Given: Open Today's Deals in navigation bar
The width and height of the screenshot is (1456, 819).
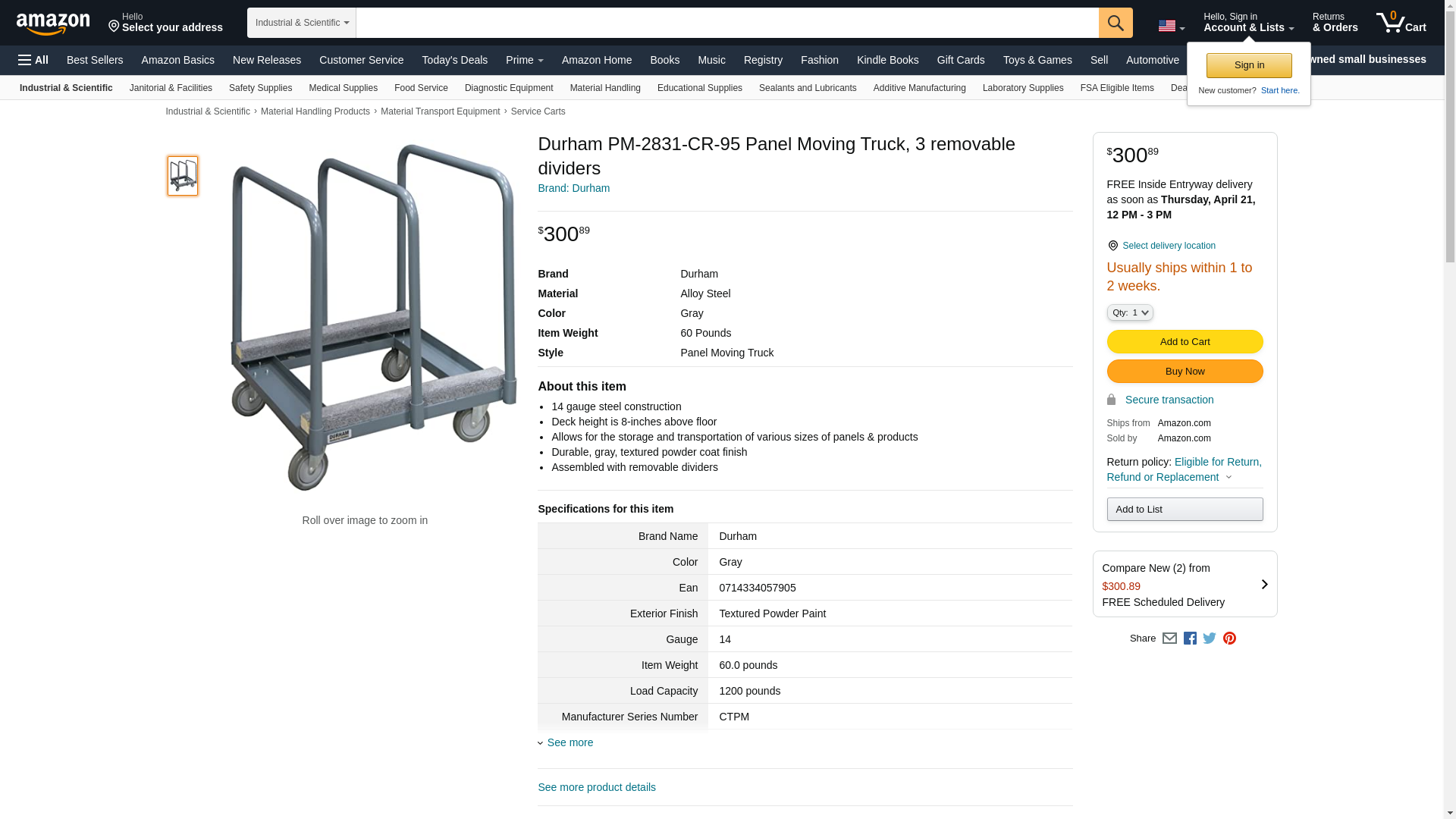Looking at the screenshot, I should pos(454,60).
